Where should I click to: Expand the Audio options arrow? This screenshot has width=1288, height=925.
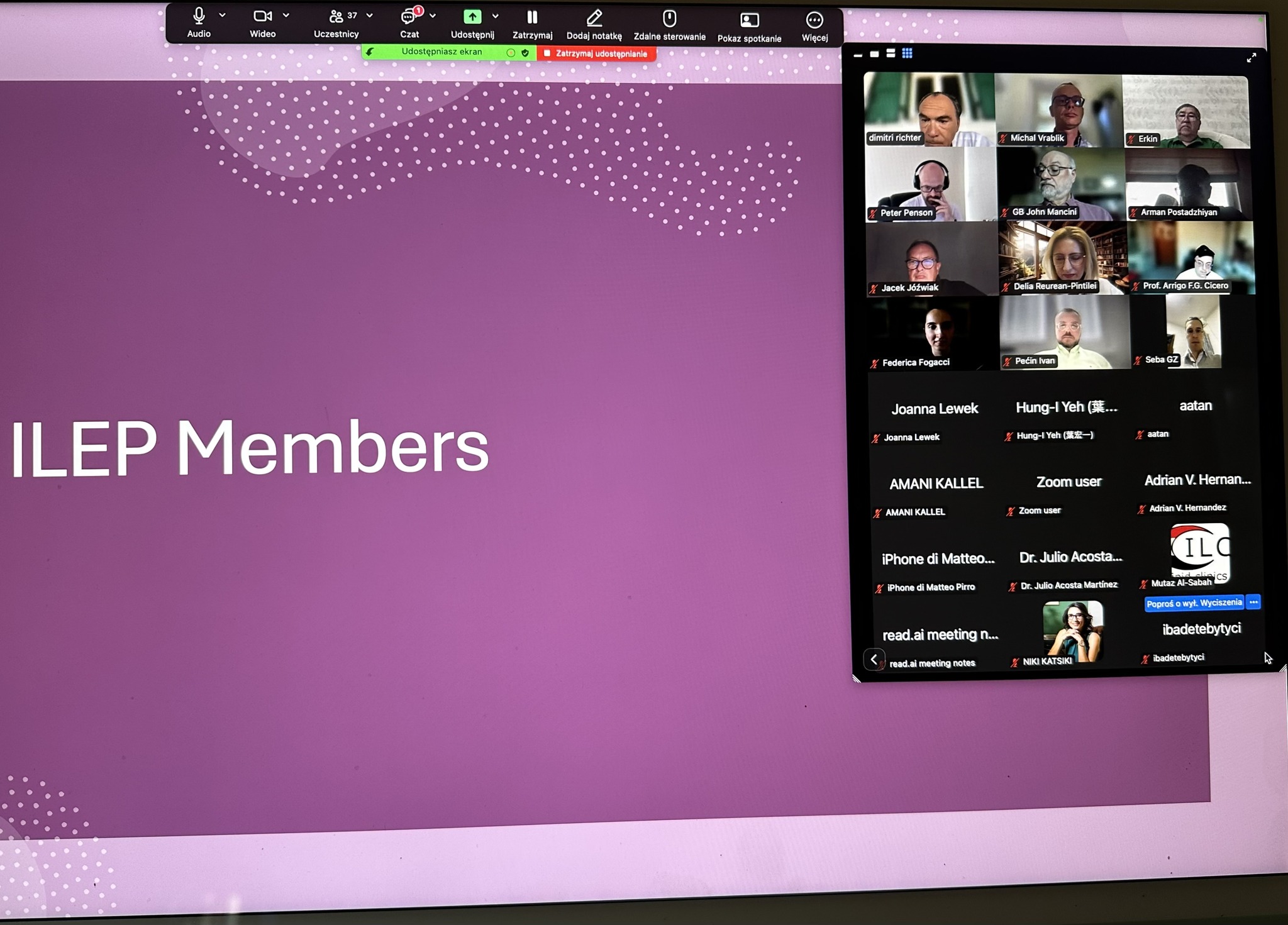tap(222, 15)
